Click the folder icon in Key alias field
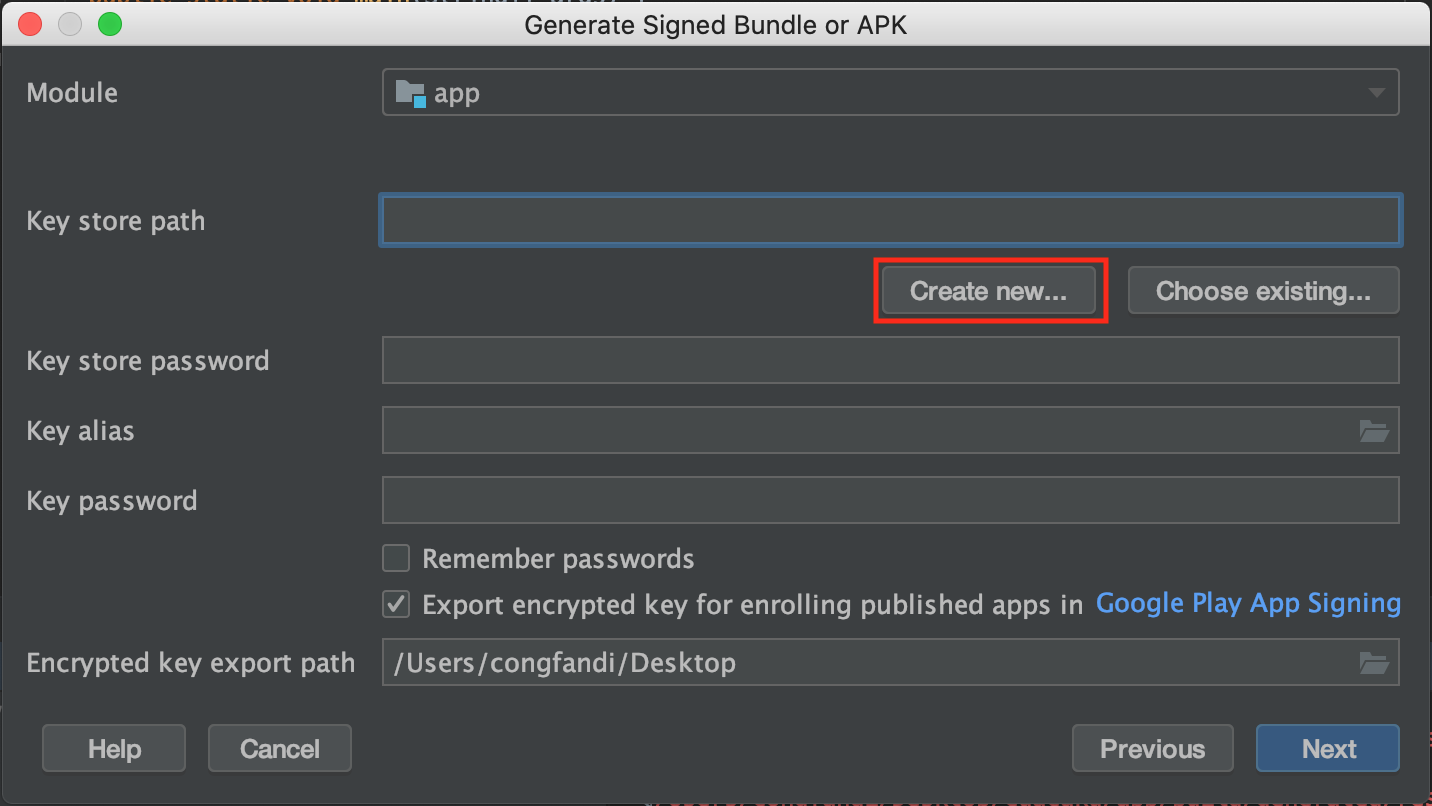The width and height of the screenshot is (1432, 806). 1374,431
